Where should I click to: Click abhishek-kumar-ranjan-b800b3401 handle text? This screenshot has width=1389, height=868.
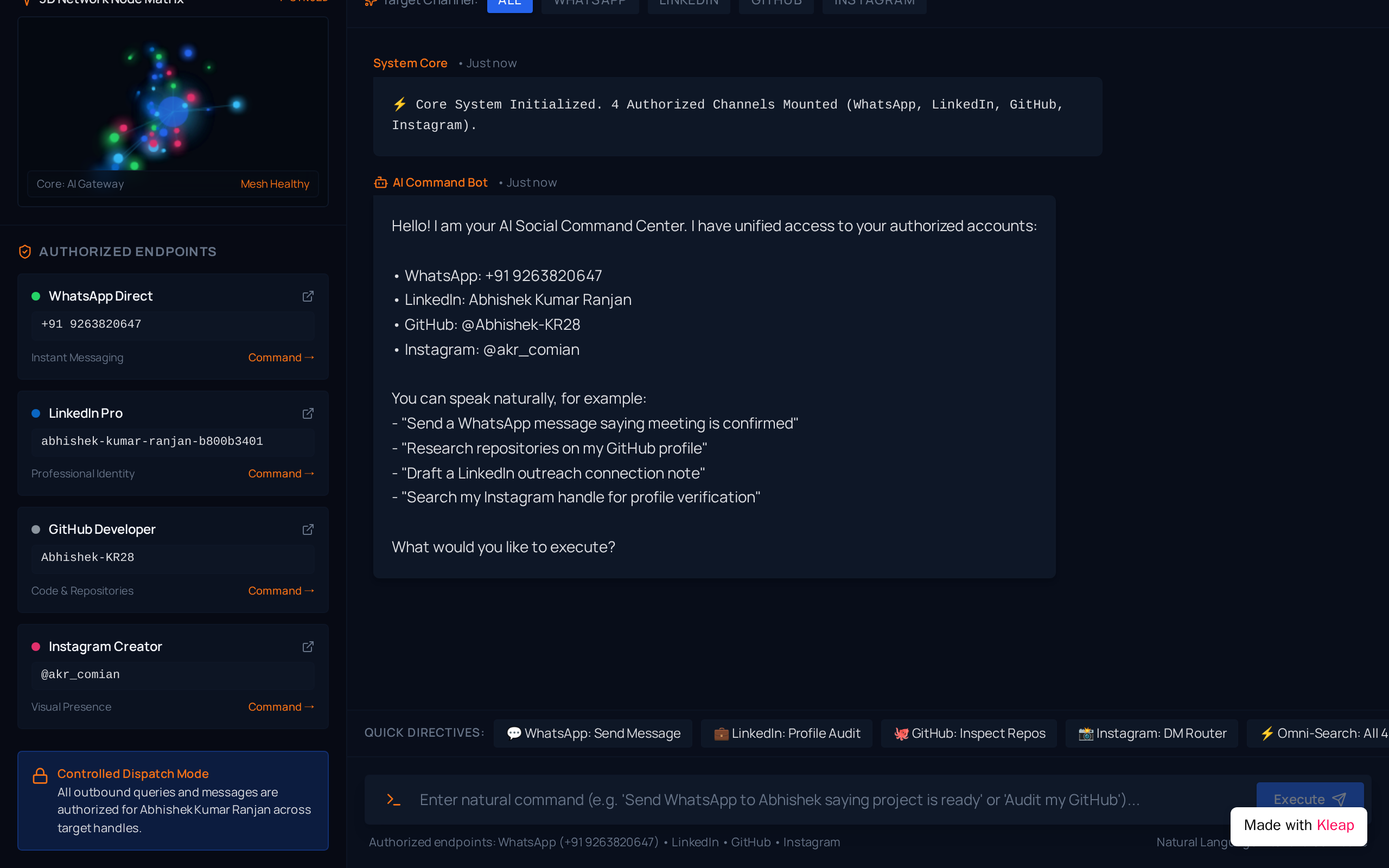pyautogui.click(x=152, y=442)
